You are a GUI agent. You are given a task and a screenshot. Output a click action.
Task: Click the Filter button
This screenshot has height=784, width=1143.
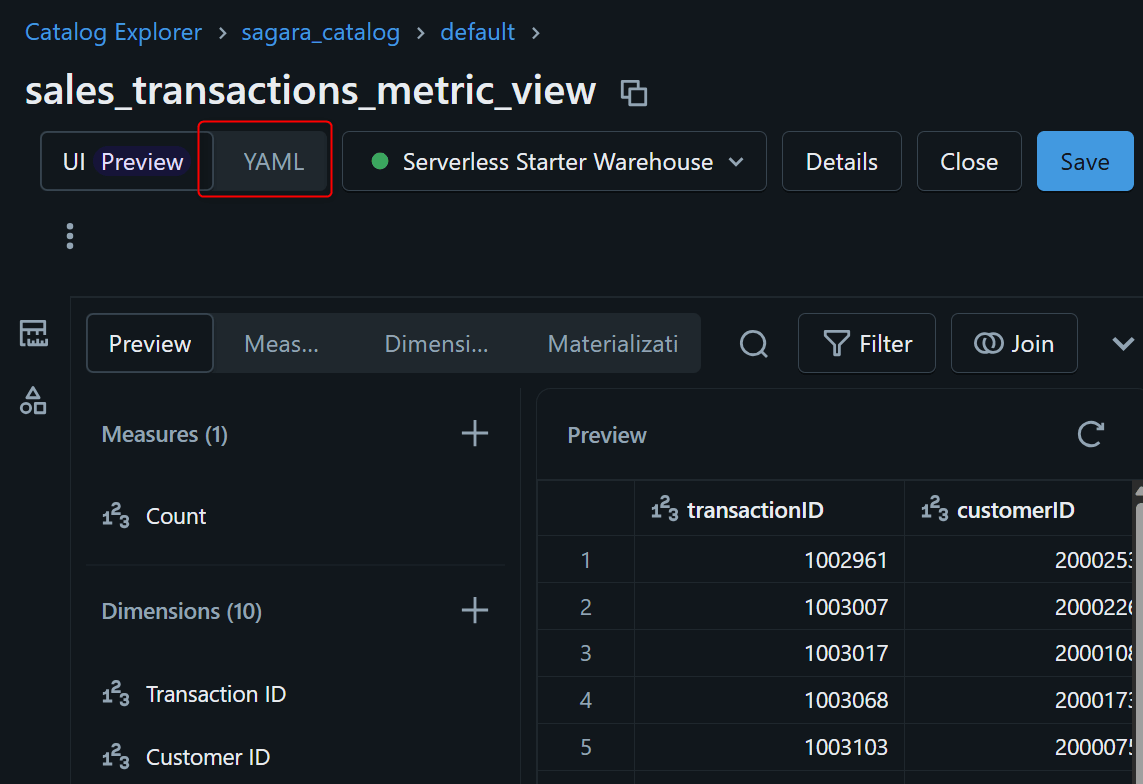[866, 344]
